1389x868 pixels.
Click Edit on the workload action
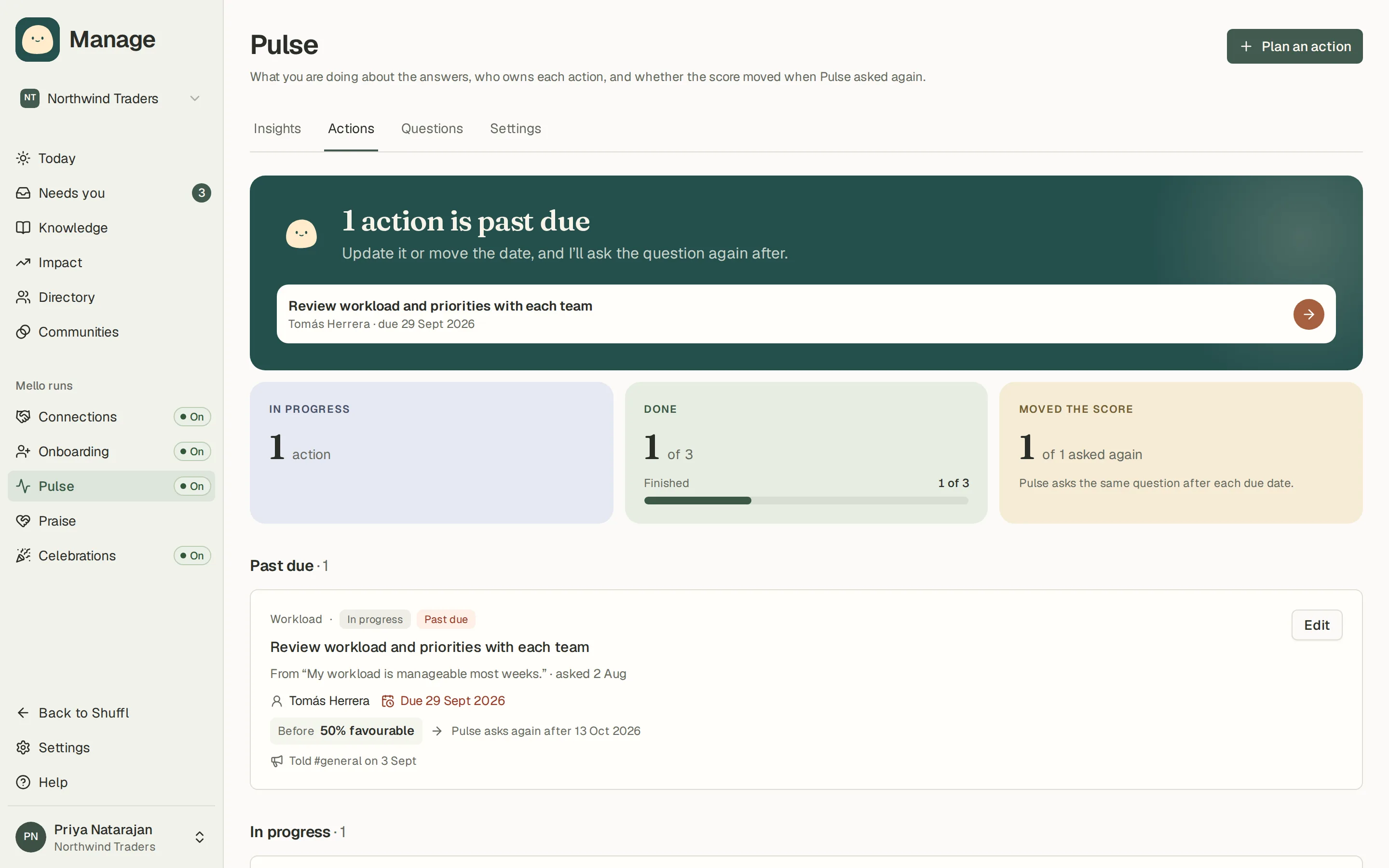[x=1317, y=625]
